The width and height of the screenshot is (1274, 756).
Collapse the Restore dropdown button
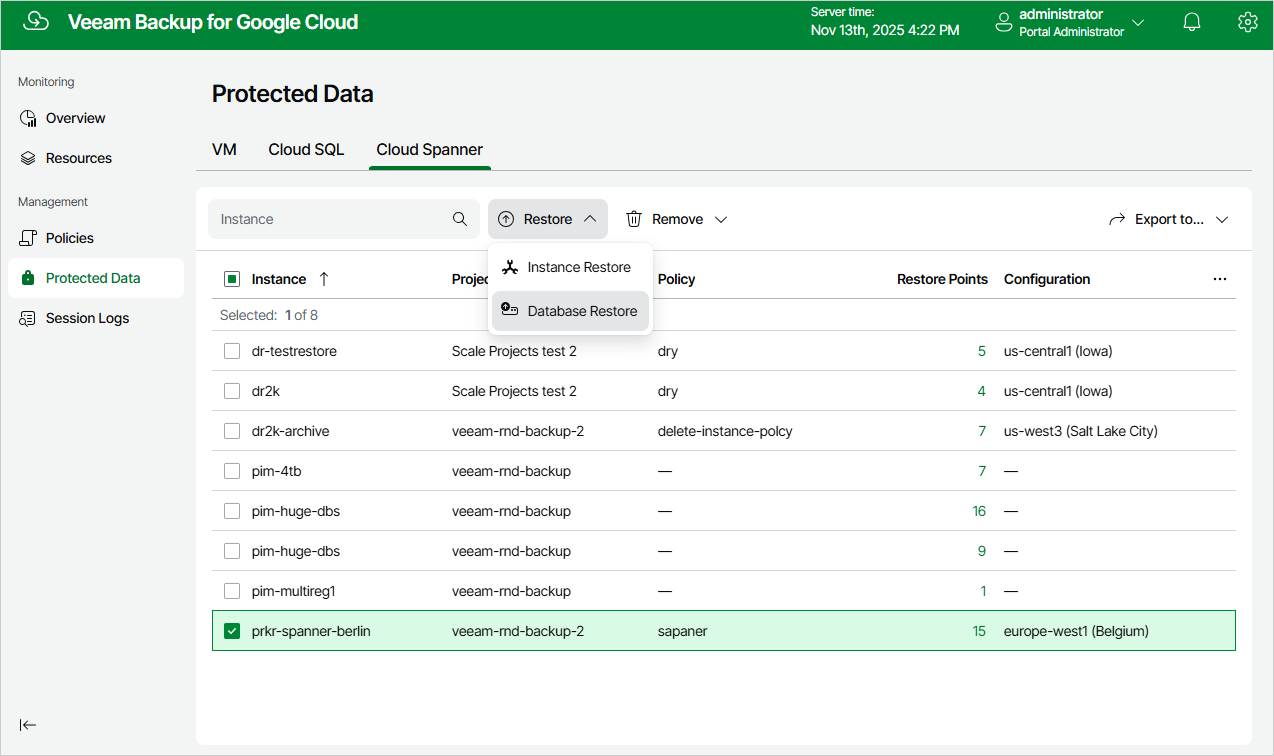(x=548, y=219)
